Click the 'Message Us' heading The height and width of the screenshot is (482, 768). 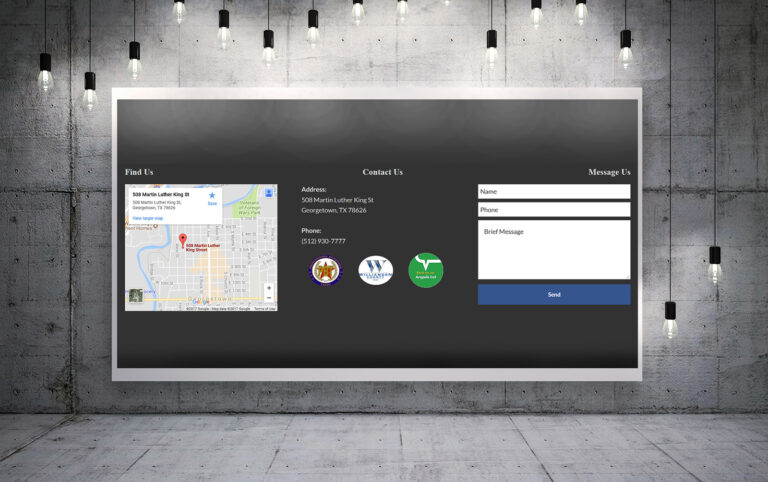tap(609, 172)
